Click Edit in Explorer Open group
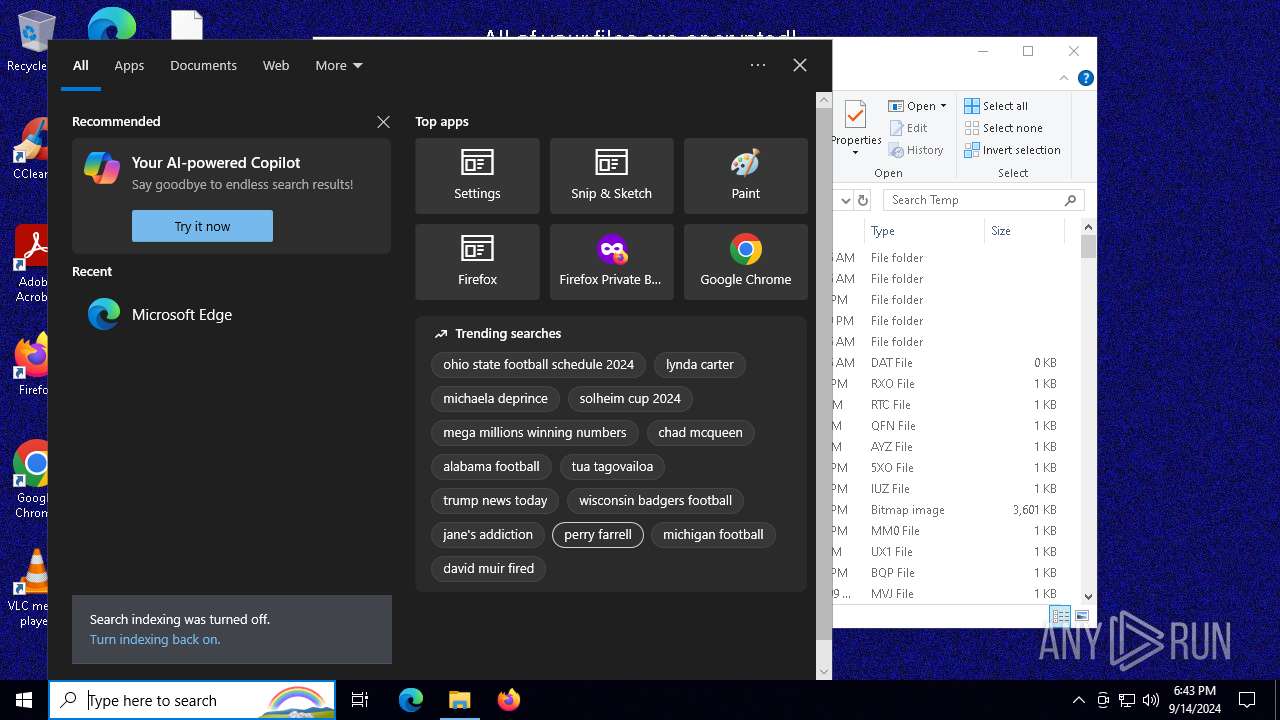Image resolution: width=1280 pixels, height=720 pixels. coord(907,128)
